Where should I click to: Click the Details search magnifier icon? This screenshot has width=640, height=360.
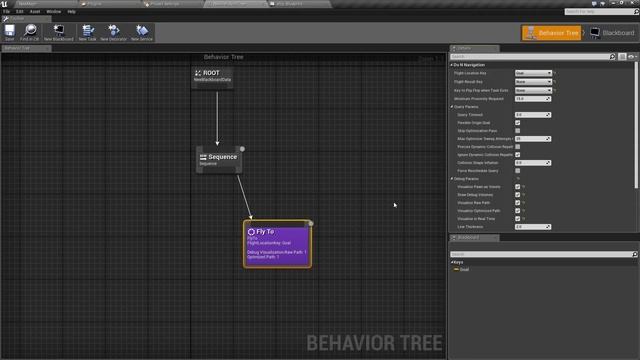[x=612, y=57]
